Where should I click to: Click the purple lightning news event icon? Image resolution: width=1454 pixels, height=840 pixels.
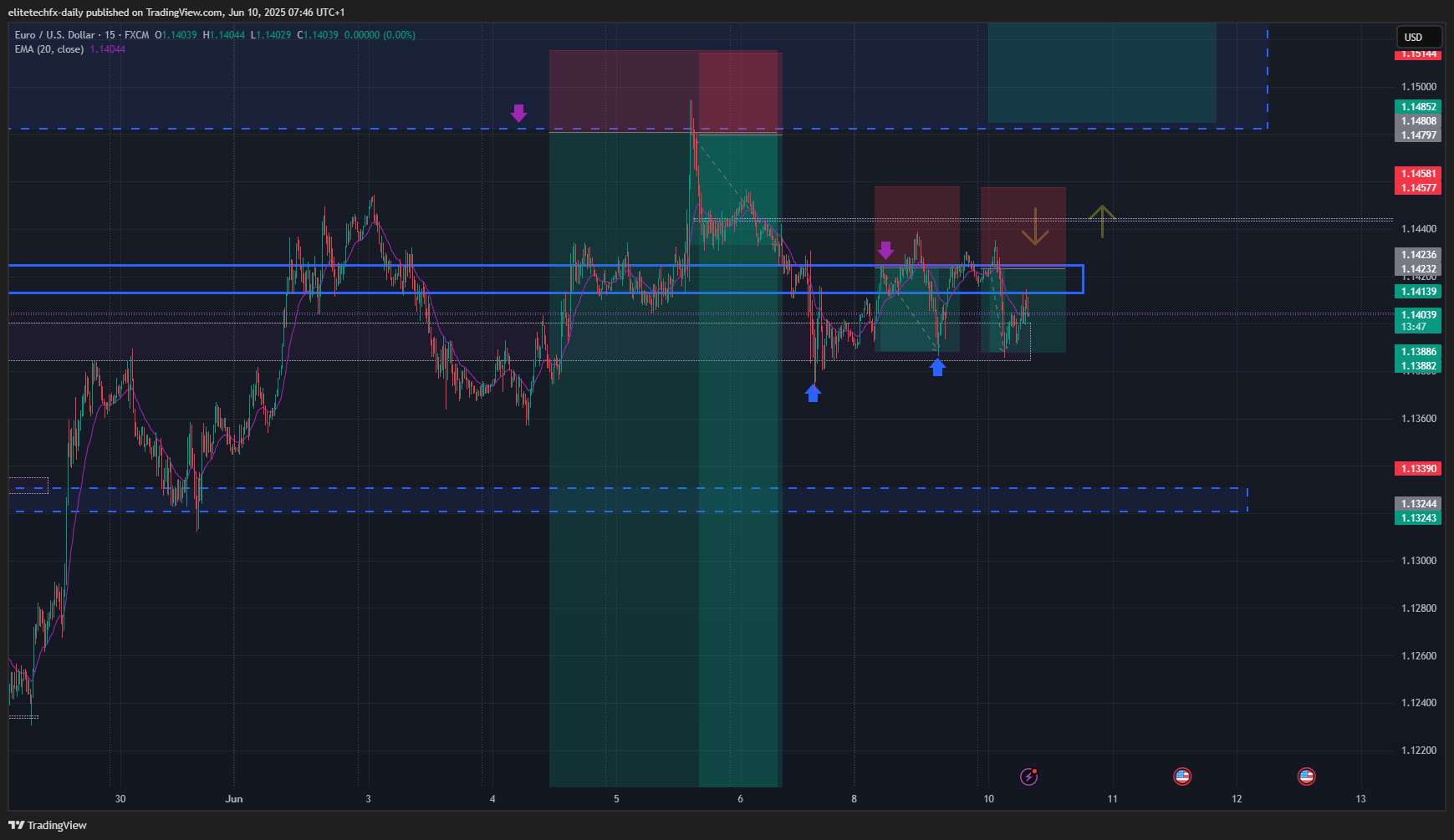click(1029, 776)
